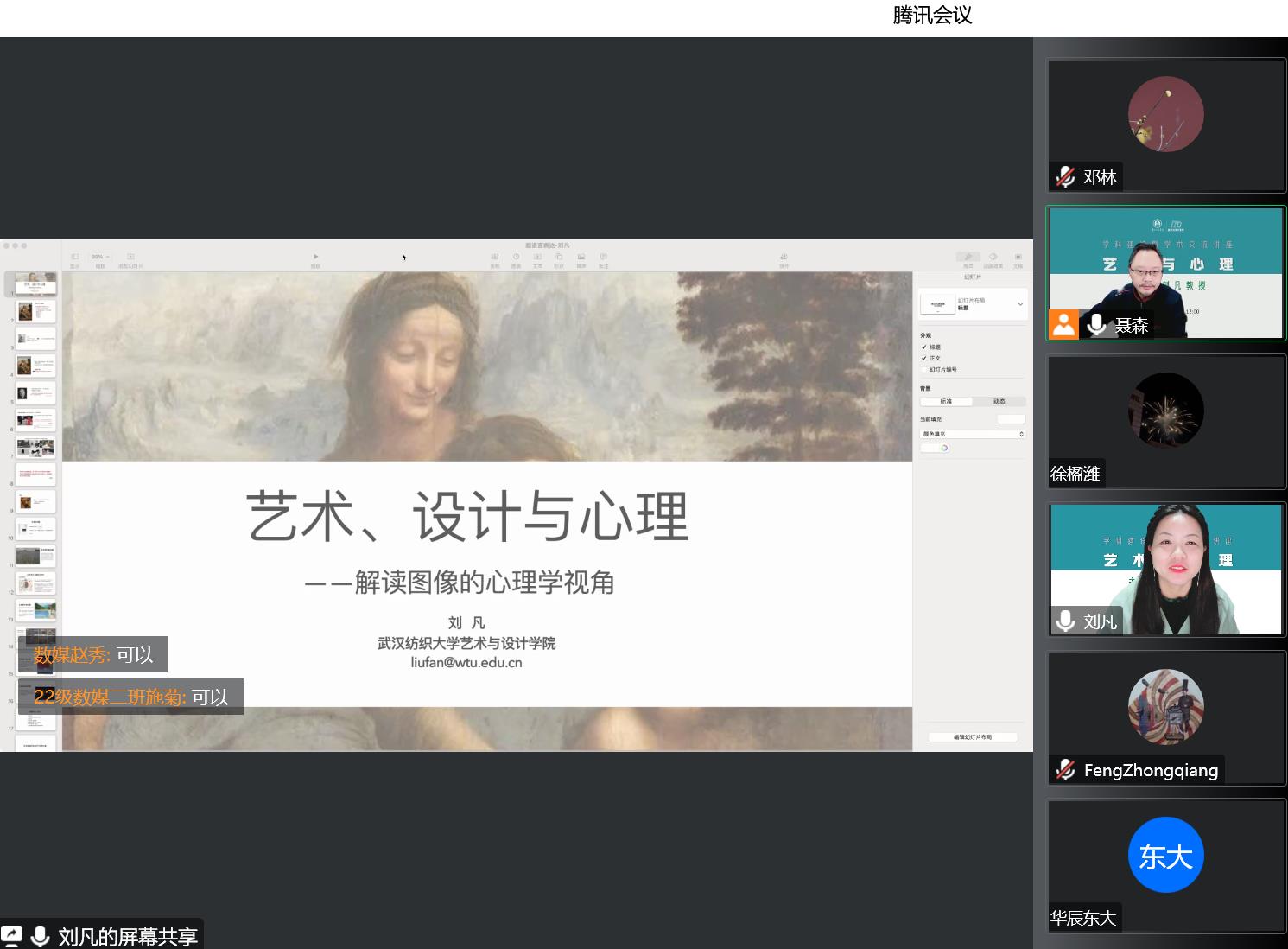
Task: Click the Add Slide icon in Keynote toolbar
Action: 130,257
